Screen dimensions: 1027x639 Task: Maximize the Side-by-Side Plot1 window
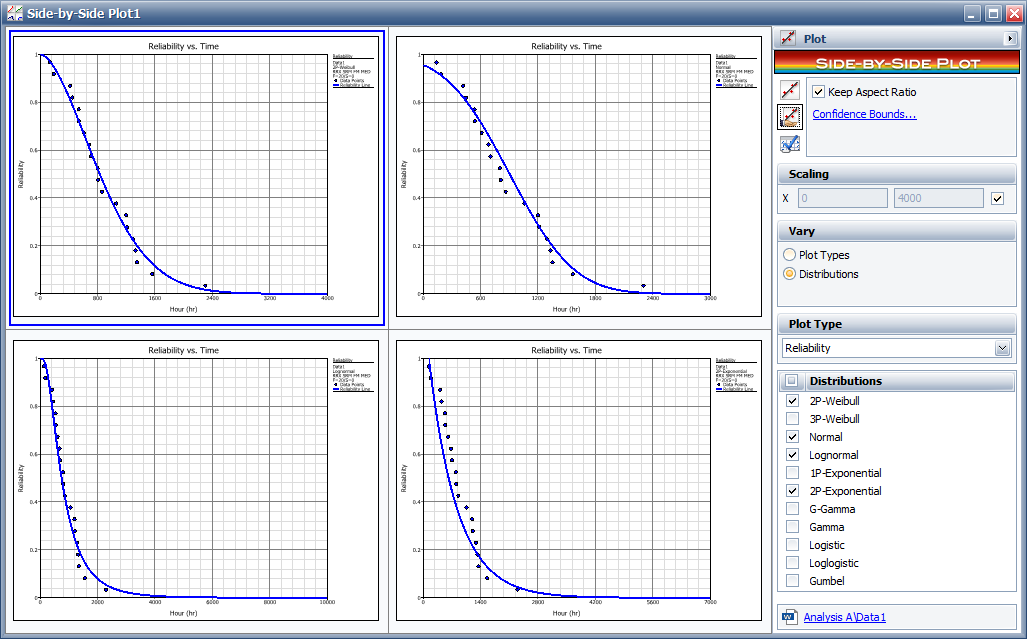coord(993,13)
